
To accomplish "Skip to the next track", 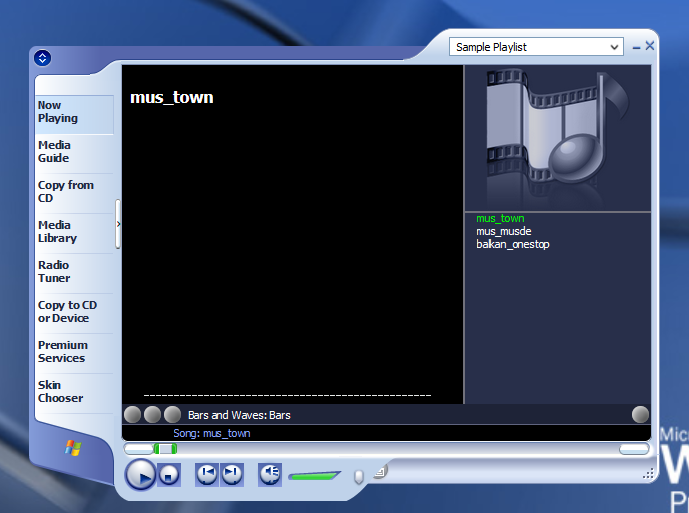I will point(231,474).
